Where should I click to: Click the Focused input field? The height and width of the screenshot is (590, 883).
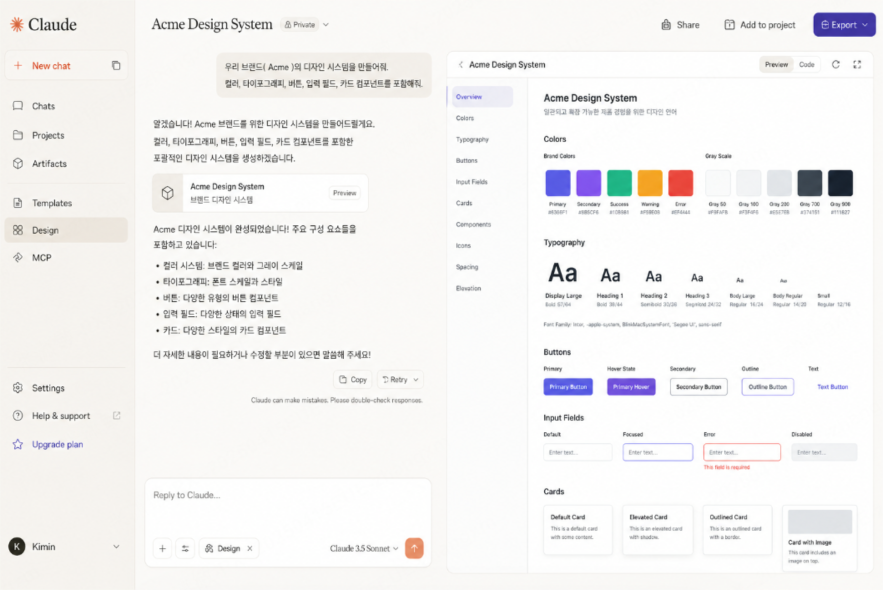pyautogui.click(x=657, y=452)
